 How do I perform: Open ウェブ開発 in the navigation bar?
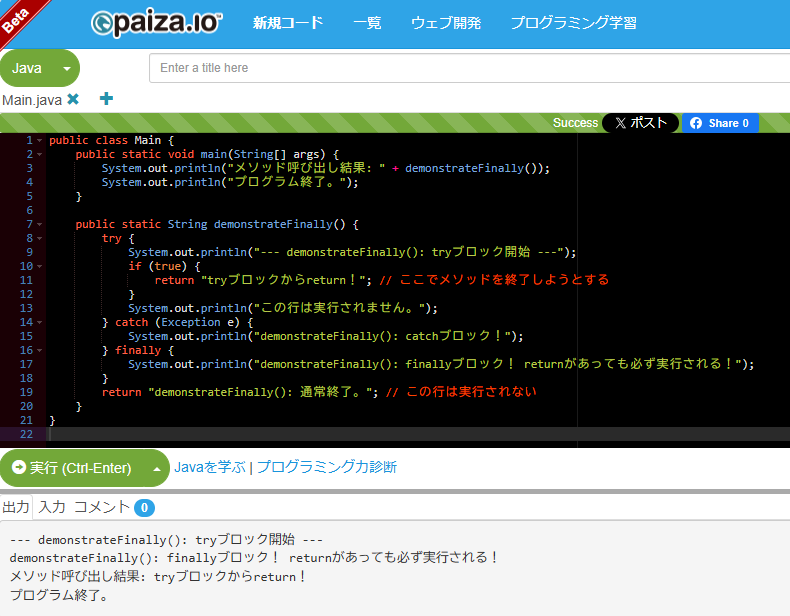[446, 23]
